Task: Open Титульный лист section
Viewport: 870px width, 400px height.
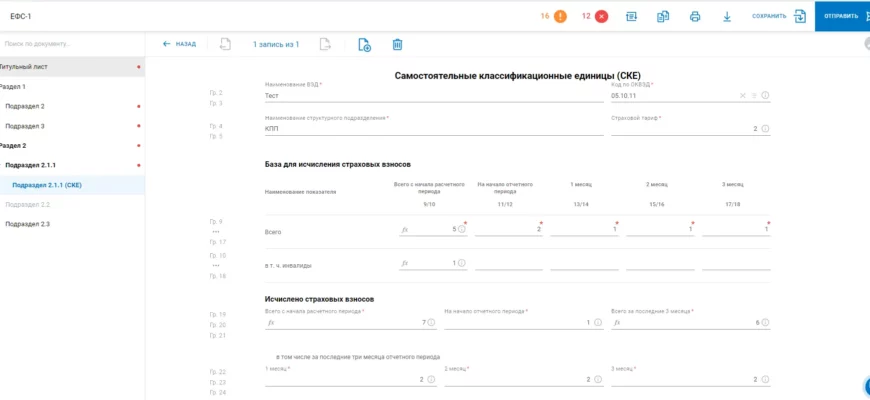Action: pos(72,67)
